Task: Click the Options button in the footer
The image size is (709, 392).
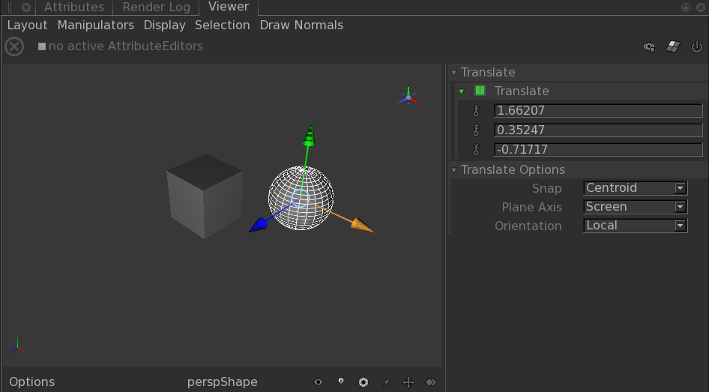Action: pos(32,382)
